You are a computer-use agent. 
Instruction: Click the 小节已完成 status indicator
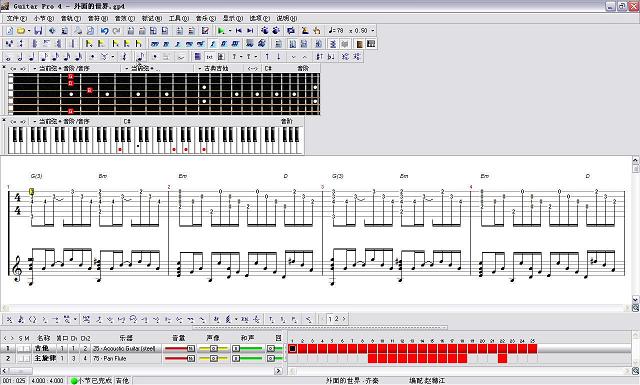pyautogui.click(x=91, y=381)
